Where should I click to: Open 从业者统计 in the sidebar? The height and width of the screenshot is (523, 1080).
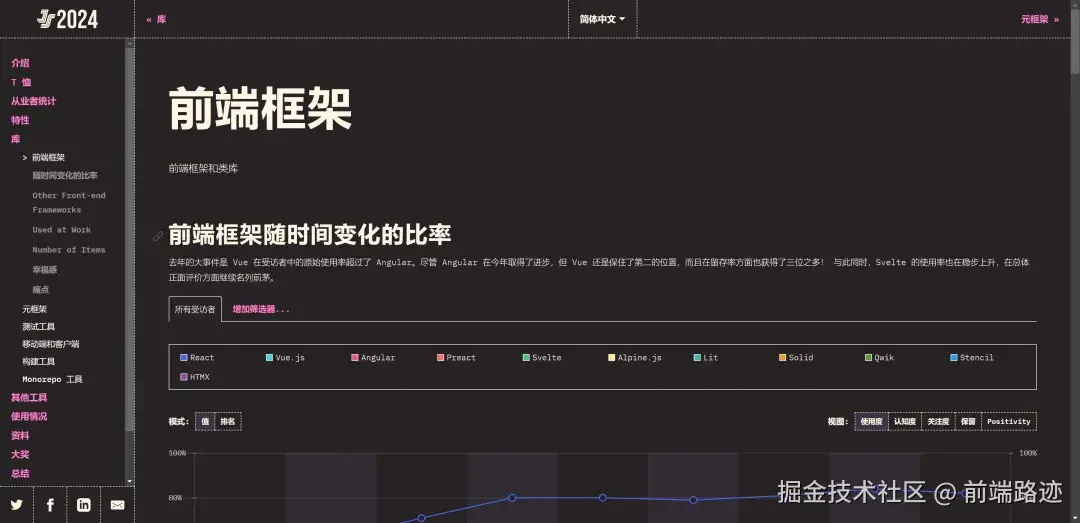pos(33,101)
